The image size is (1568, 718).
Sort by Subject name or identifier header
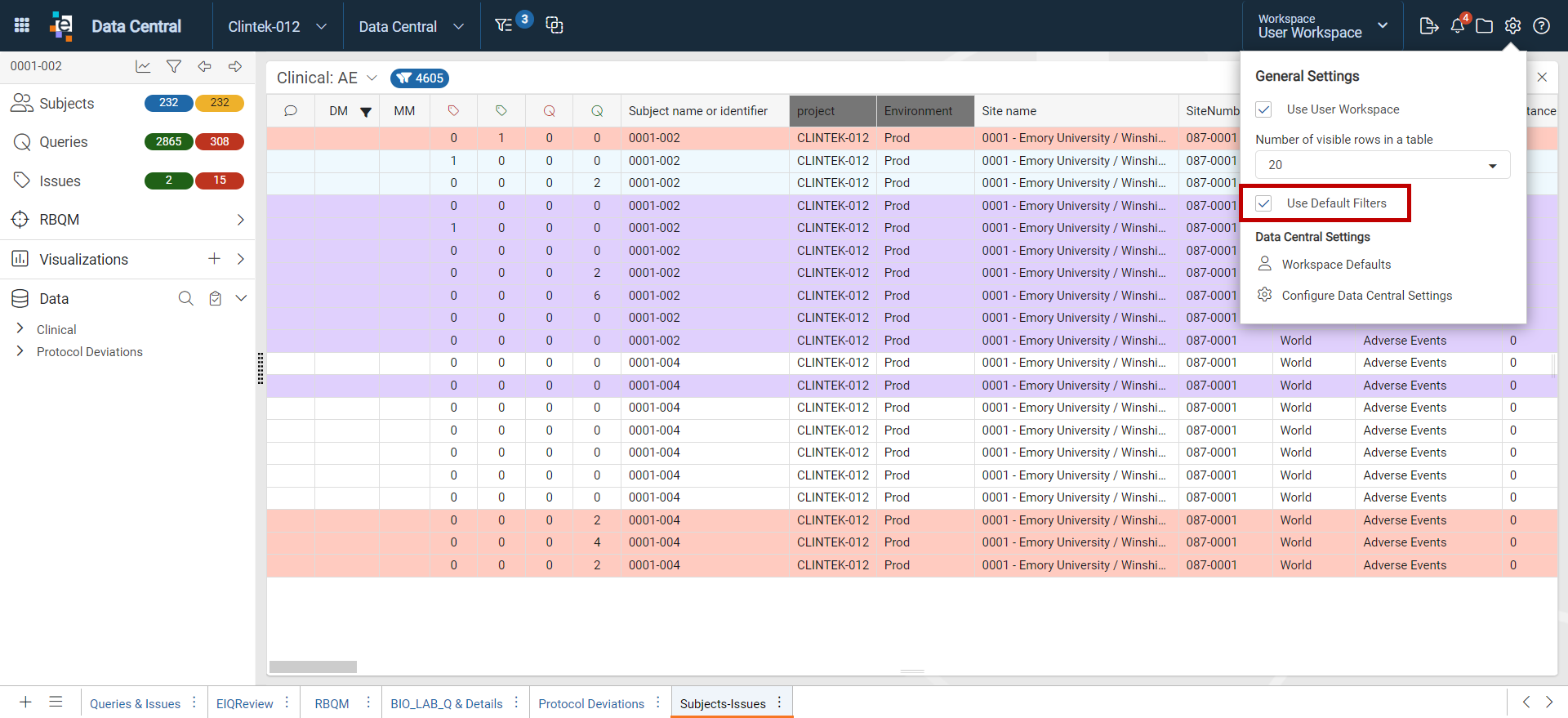coord(698,111)
